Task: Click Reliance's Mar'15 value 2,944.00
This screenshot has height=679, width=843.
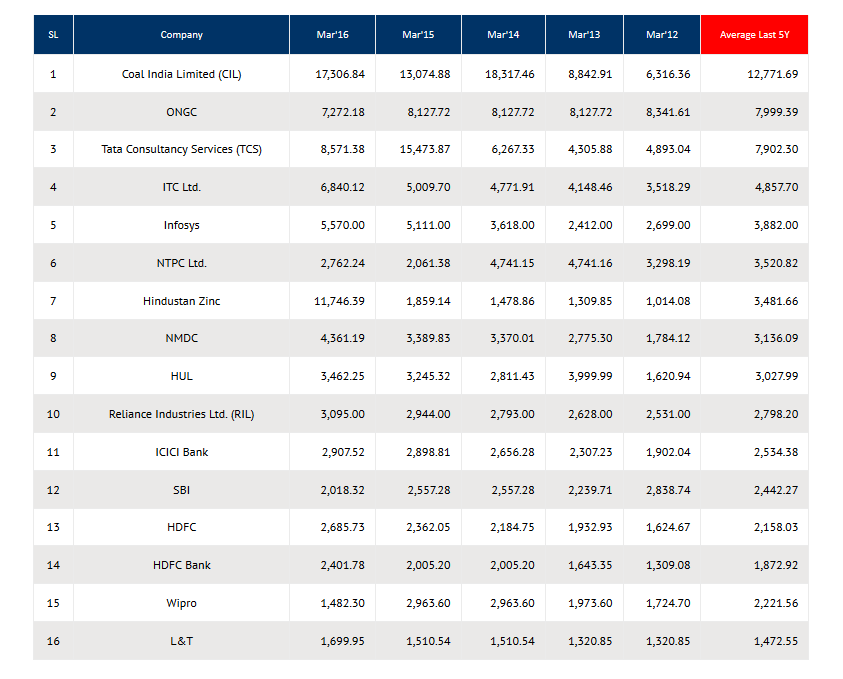Action: click(428, 414)
